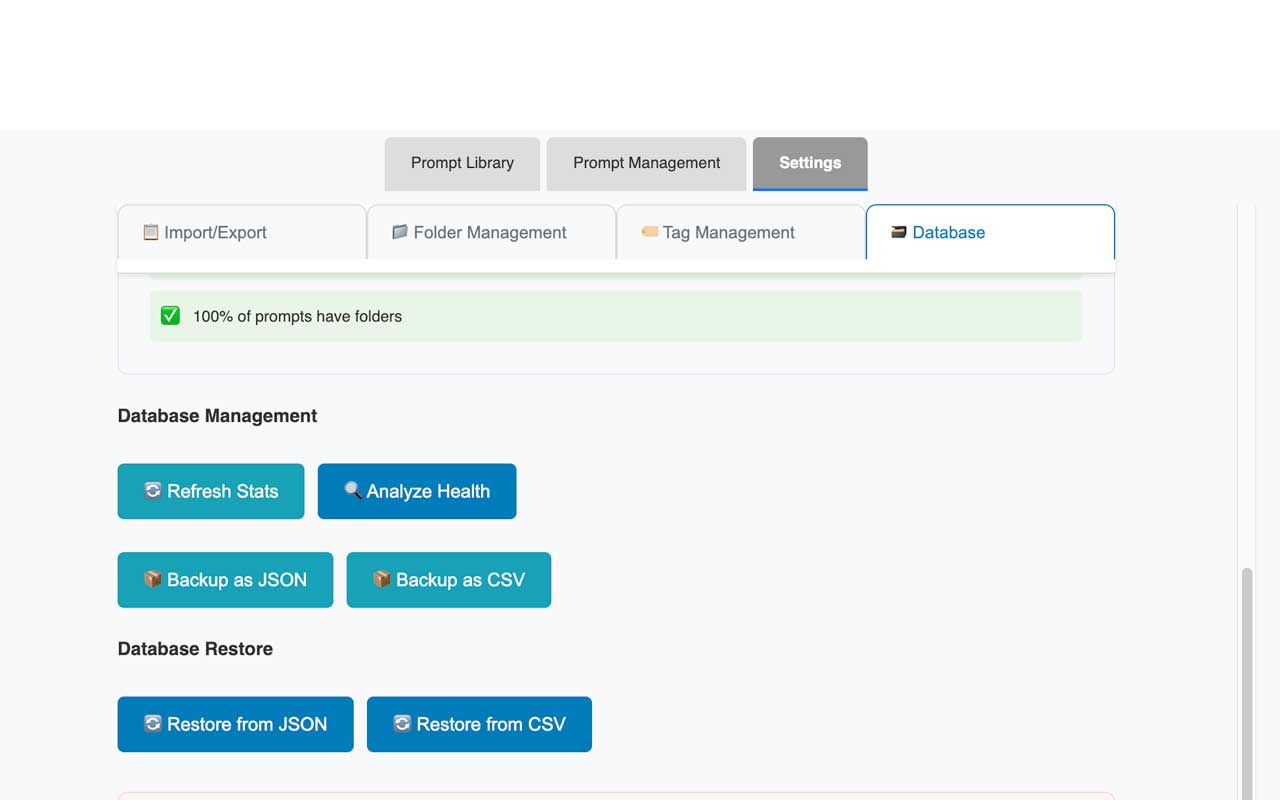Open the Prompt Management tab

[x=646, y=163]
